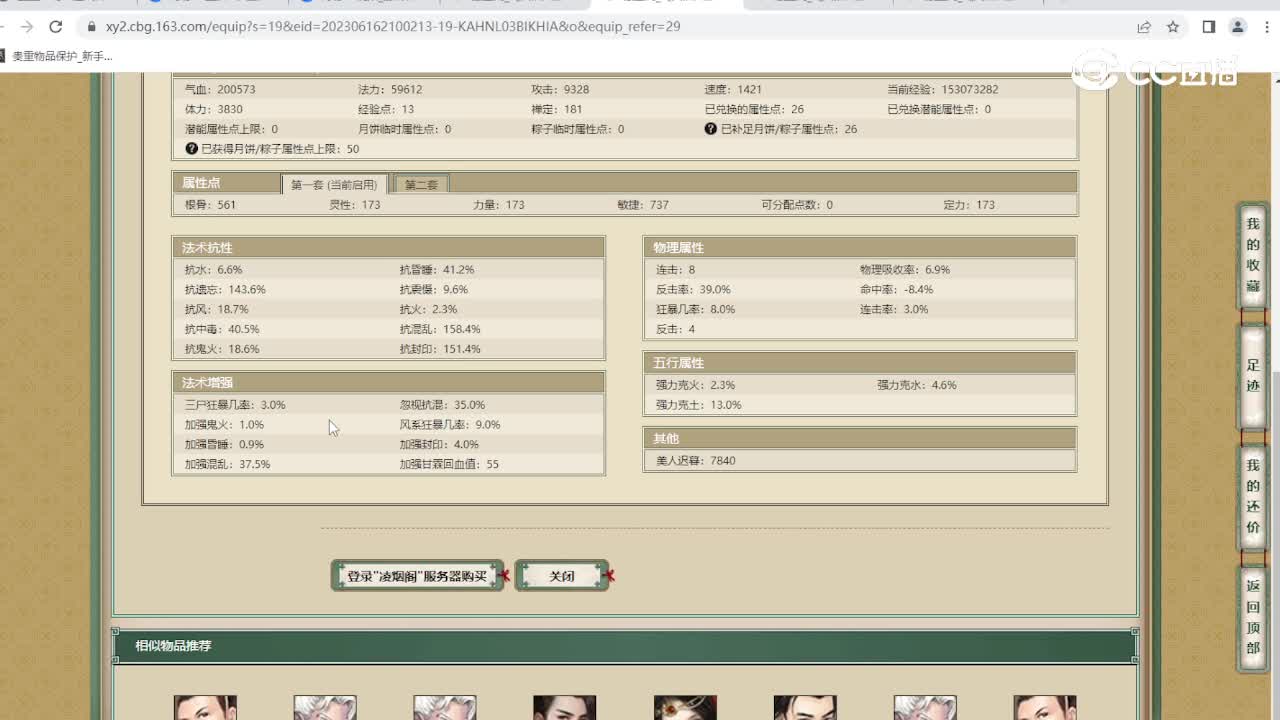Open the Chrome three-dot menu

pos(1266,27)
